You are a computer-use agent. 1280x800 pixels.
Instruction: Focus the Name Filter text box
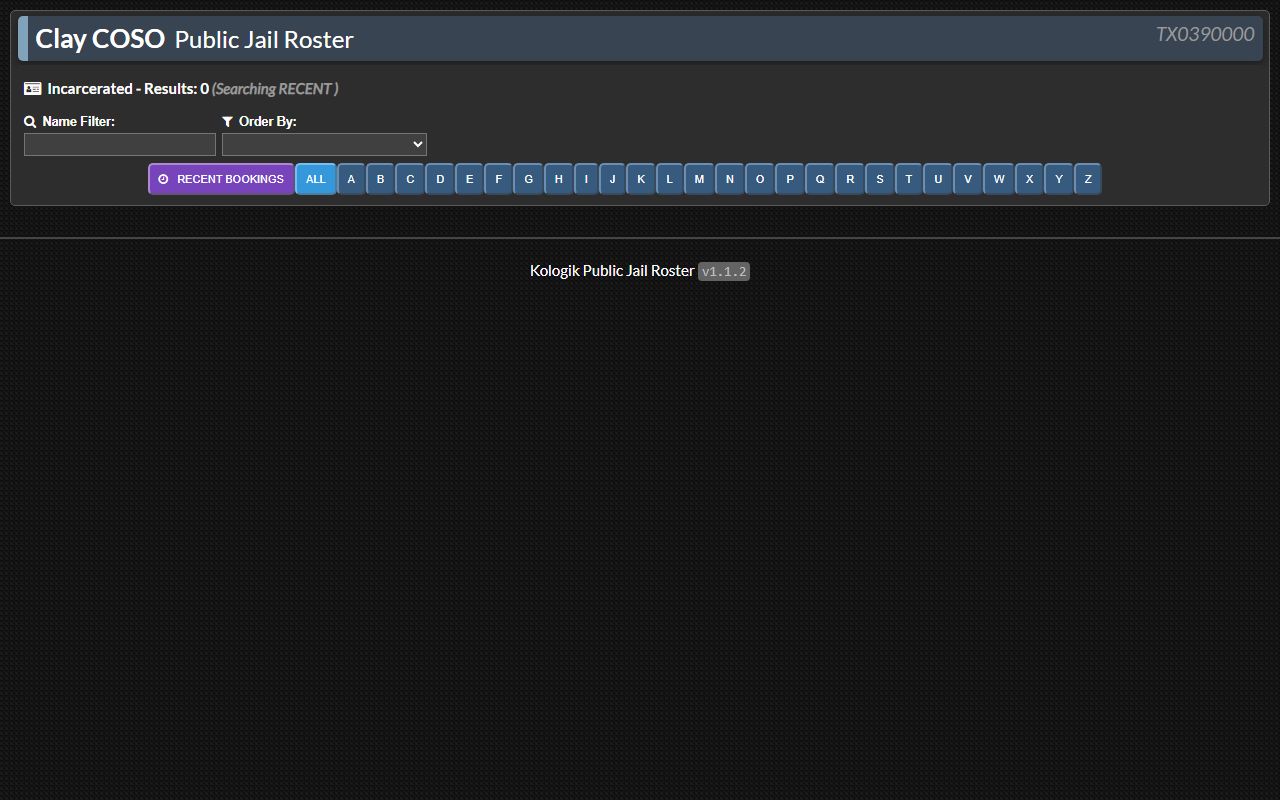[120, 145]
